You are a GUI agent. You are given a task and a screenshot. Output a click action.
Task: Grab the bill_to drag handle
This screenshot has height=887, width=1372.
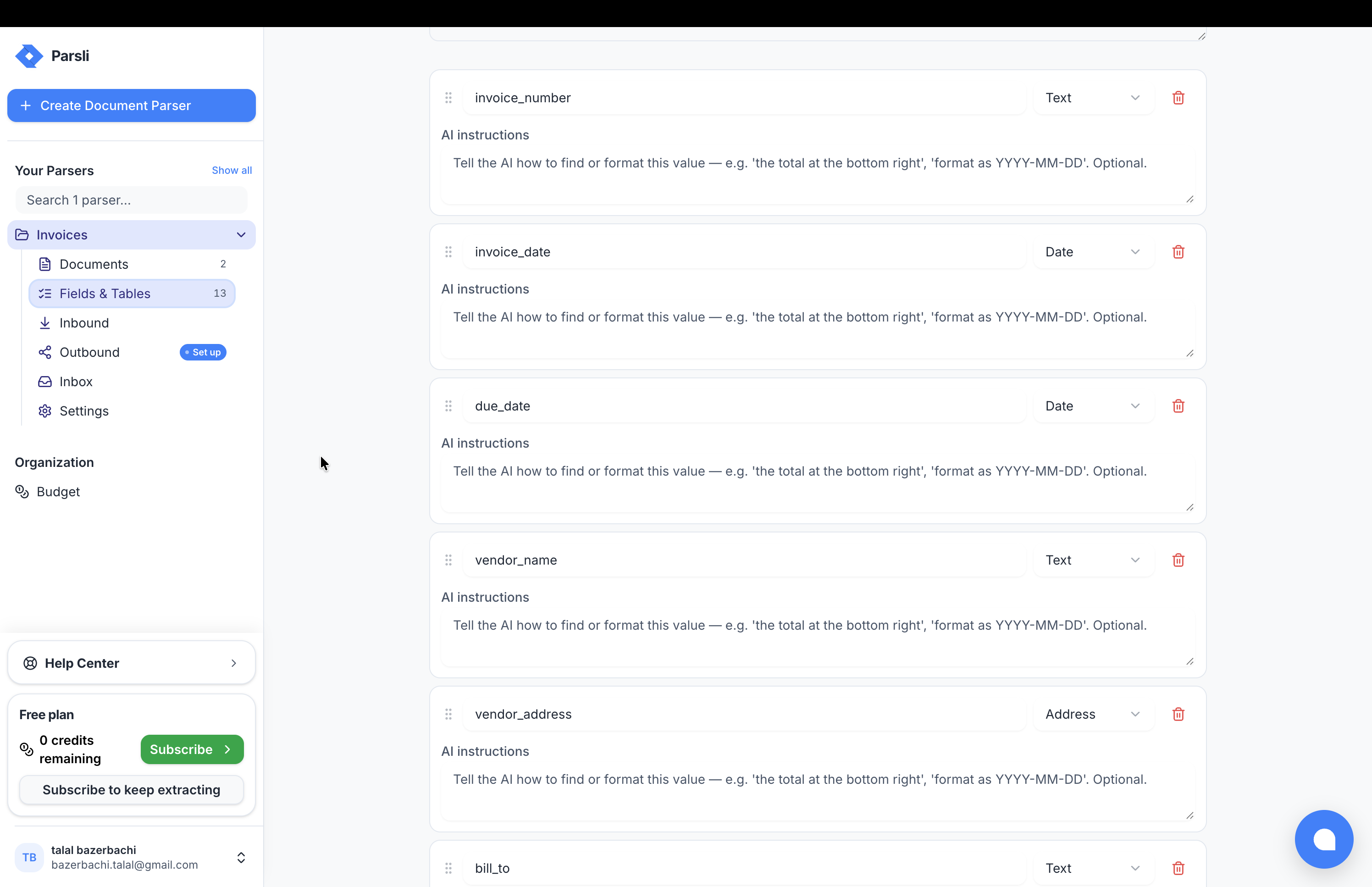click(448, 869)
